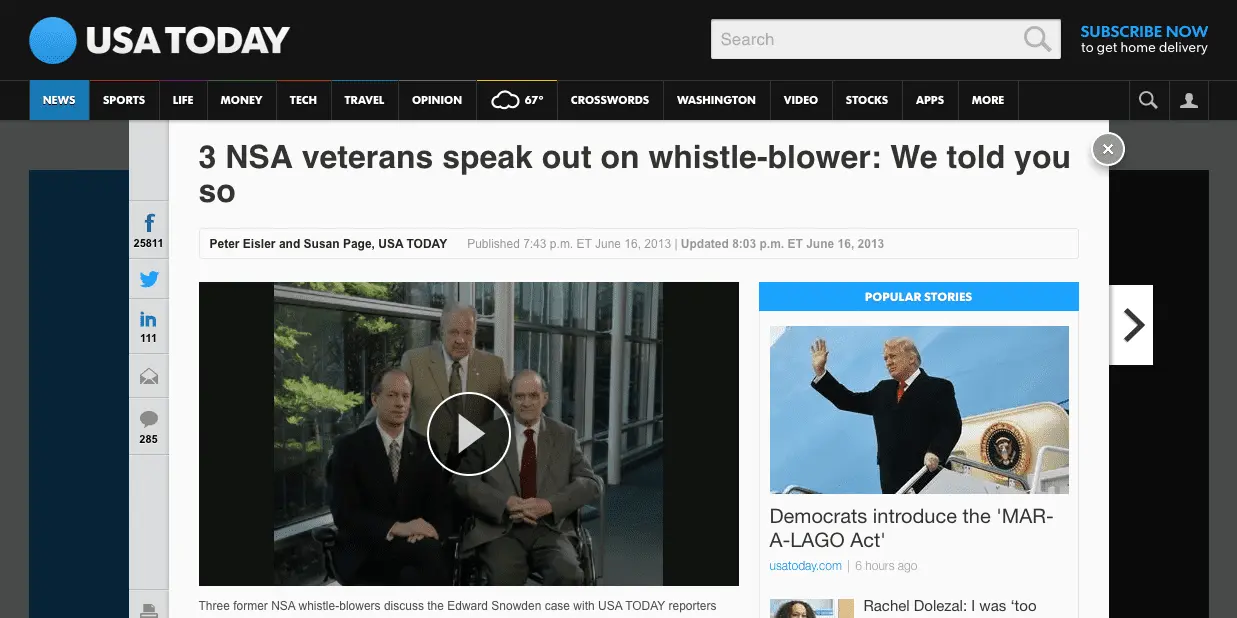The width and height of the screenshot is (1237, 618).
Task: Play the NSA veterans video
Action: [x=469, y=434]
